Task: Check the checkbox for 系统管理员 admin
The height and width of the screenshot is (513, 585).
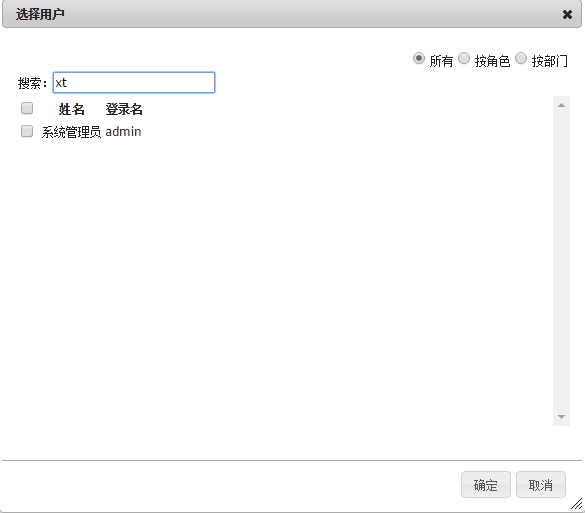Action: coord(27,131)
